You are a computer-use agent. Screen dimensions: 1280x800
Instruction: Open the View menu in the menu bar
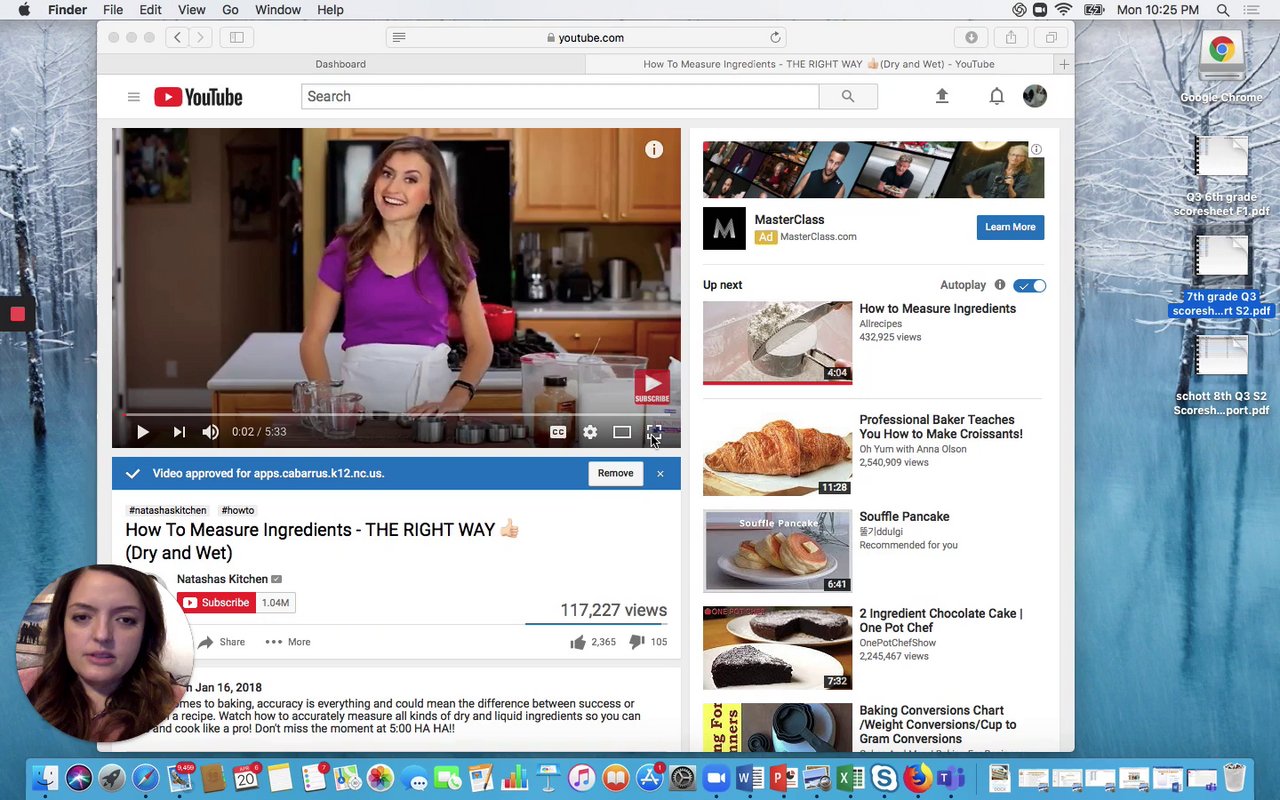tap(192, 10)
